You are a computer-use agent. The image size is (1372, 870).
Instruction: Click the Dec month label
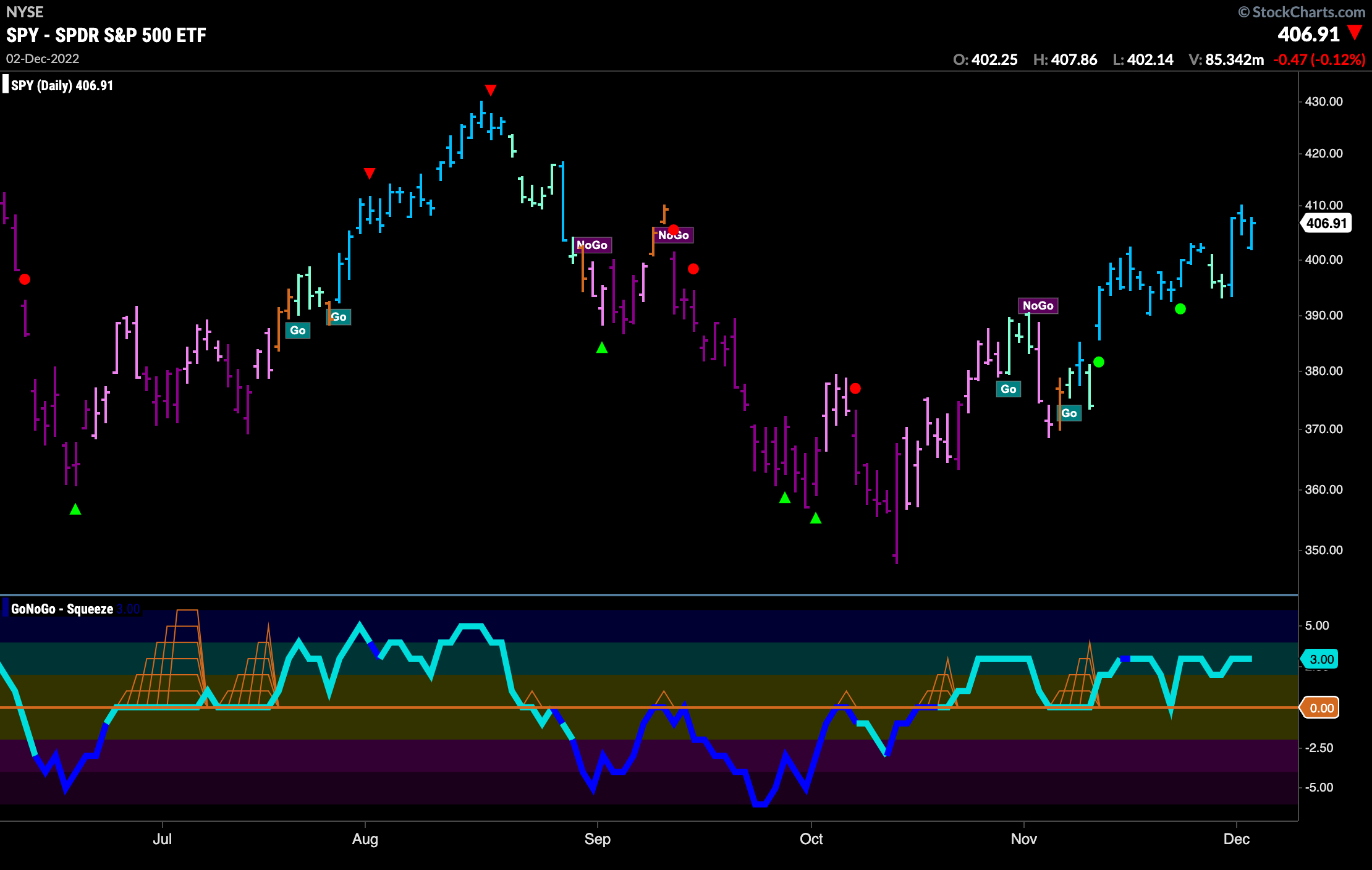point(1237,839)
